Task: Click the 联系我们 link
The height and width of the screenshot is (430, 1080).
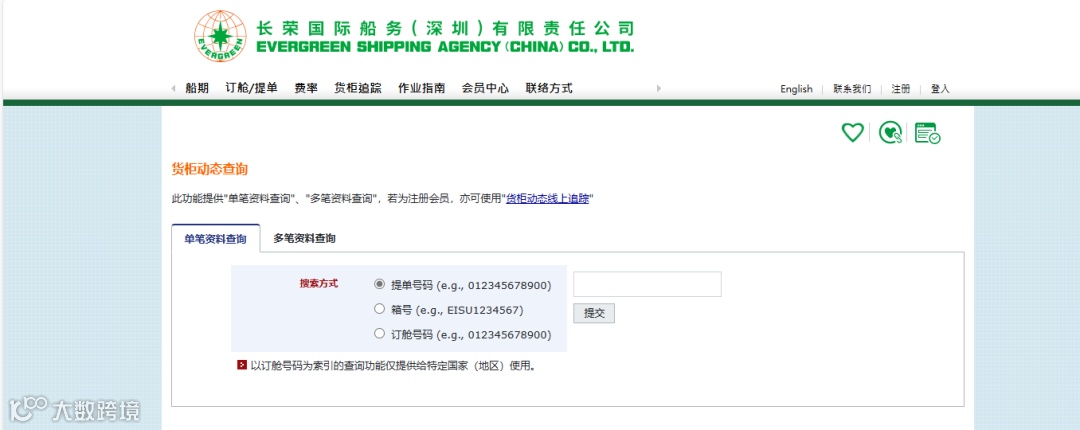Action: pyautogui.click(x=852, y=89)
